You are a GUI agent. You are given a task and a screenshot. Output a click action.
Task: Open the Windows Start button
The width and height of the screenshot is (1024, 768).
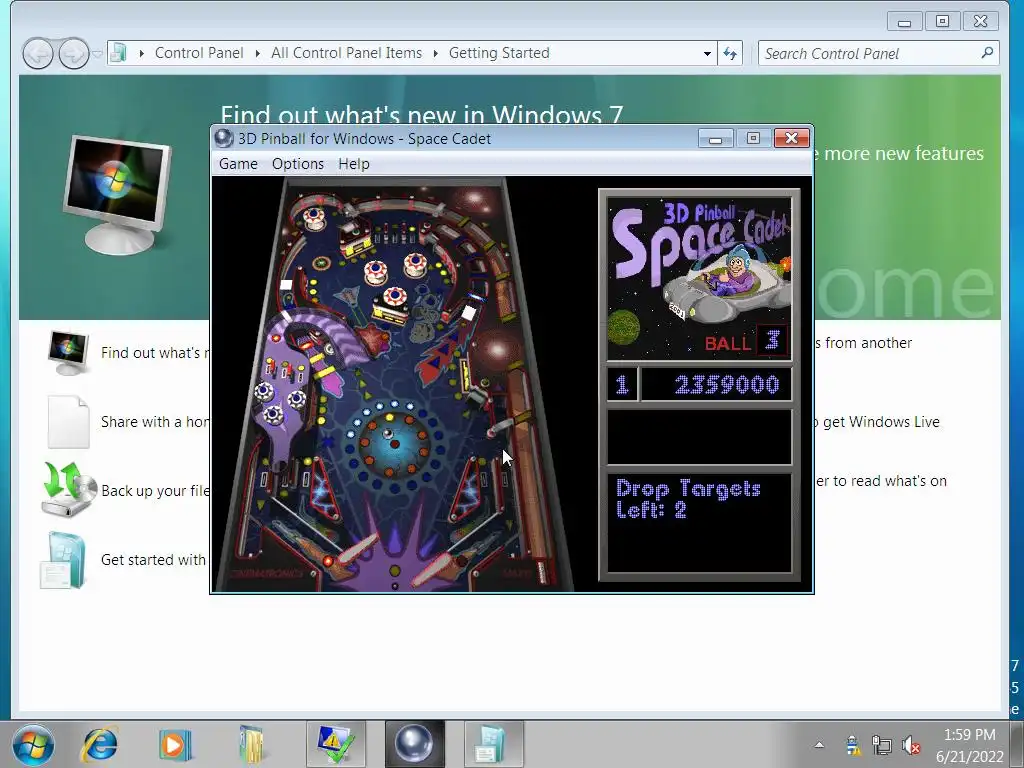(33, 745)
